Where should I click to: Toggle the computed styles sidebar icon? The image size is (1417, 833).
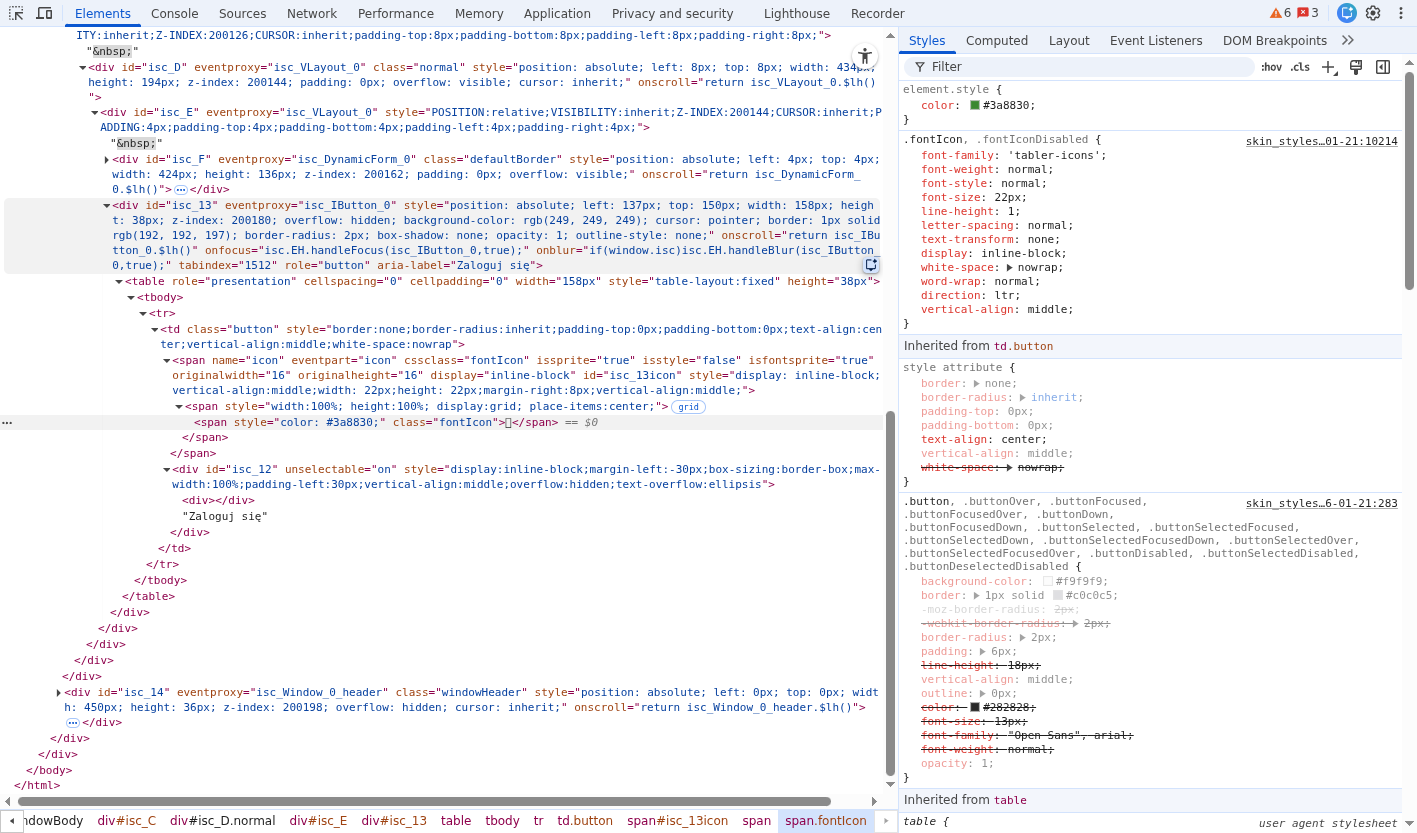point(1383,67)
